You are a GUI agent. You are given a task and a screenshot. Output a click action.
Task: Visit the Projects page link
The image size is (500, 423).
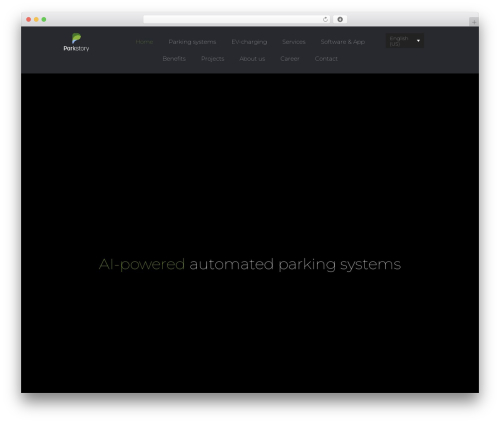coord(213,59)
